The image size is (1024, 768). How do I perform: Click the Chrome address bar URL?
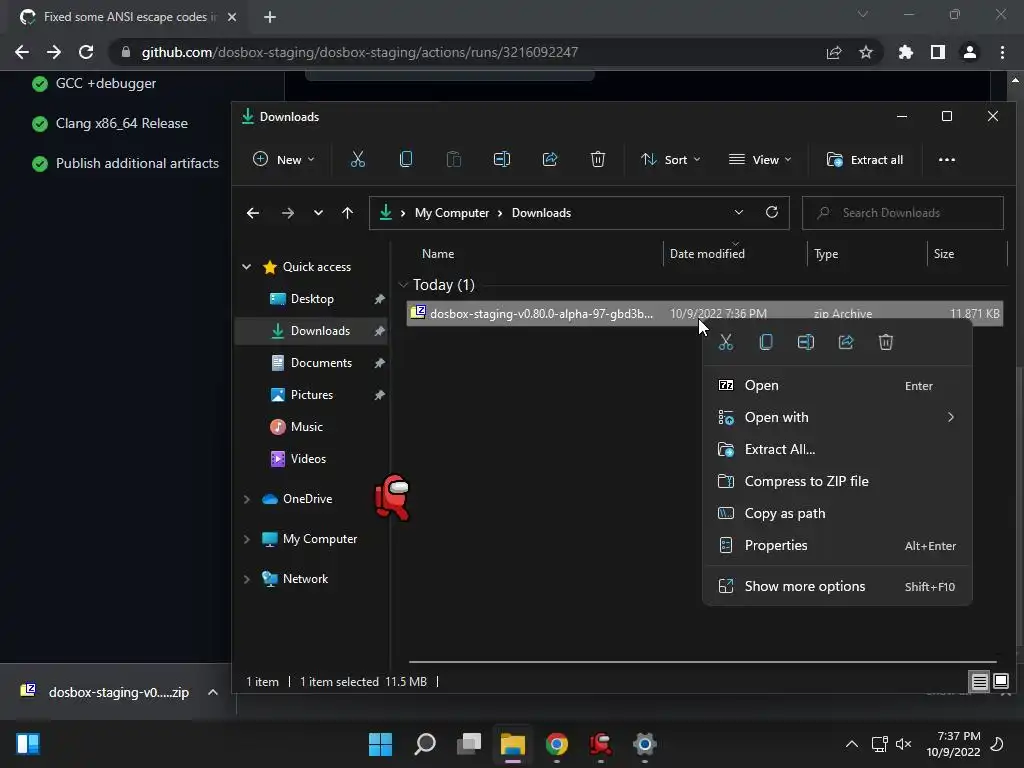coord(360,52)
